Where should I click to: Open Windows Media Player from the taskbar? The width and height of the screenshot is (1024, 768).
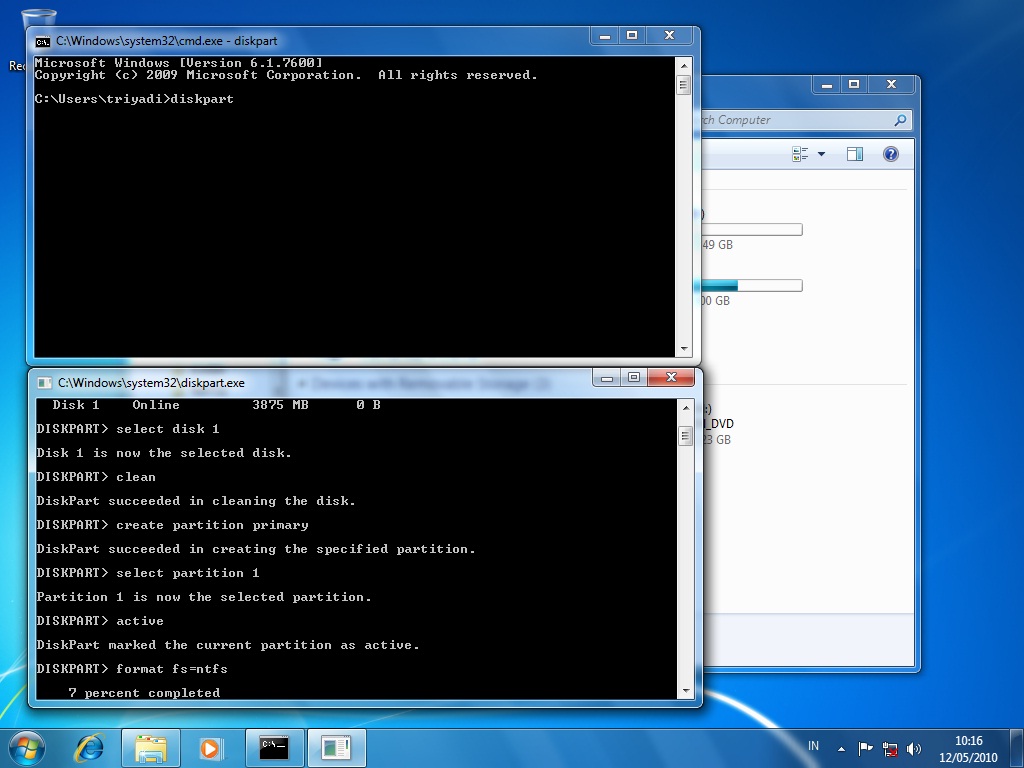[x=210, y=748]
